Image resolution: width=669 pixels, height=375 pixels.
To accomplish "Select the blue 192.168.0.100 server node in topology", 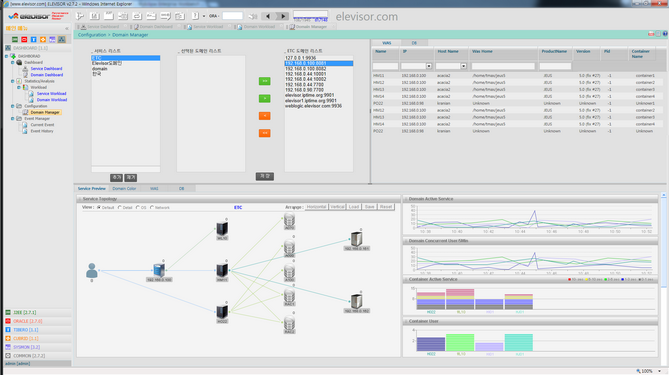I will click(159, 270).
